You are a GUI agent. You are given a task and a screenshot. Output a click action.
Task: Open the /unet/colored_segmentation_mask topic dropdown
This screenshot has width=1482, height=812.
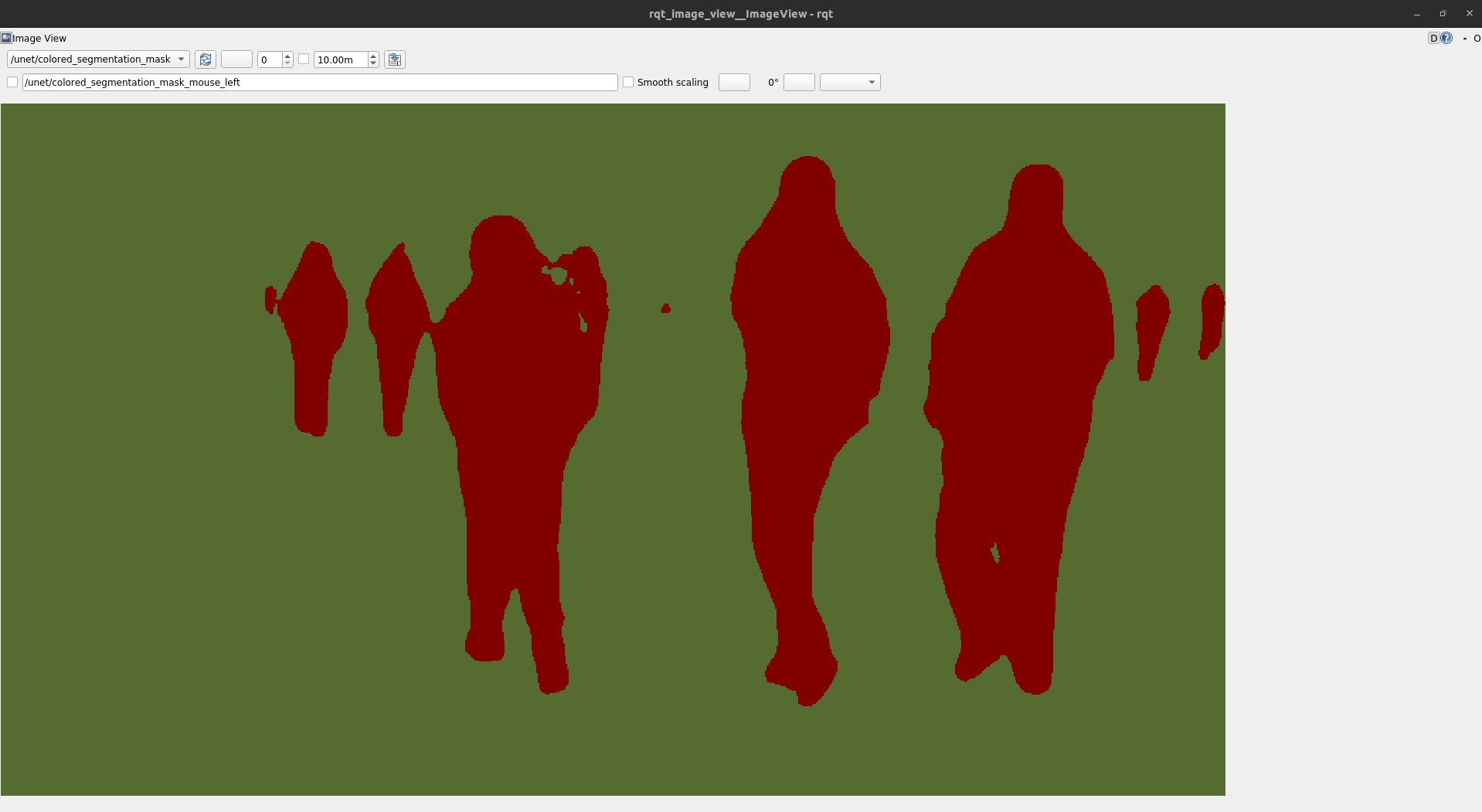(x=93, y=59)
